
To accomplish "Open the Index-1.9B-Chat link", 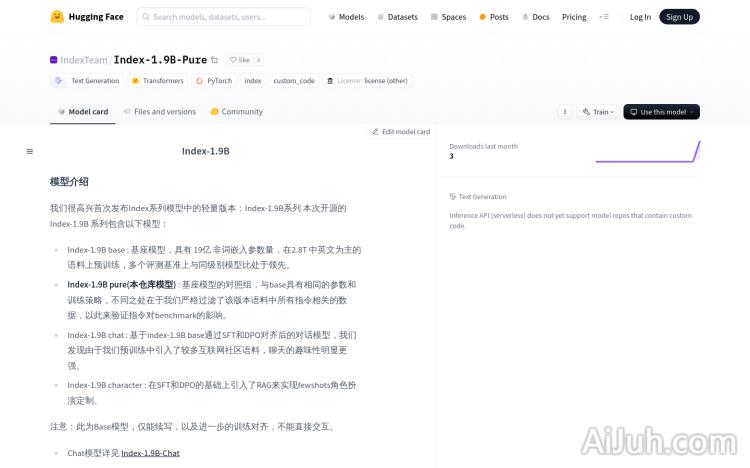I will pyautogui.click(x=150, y=453).
